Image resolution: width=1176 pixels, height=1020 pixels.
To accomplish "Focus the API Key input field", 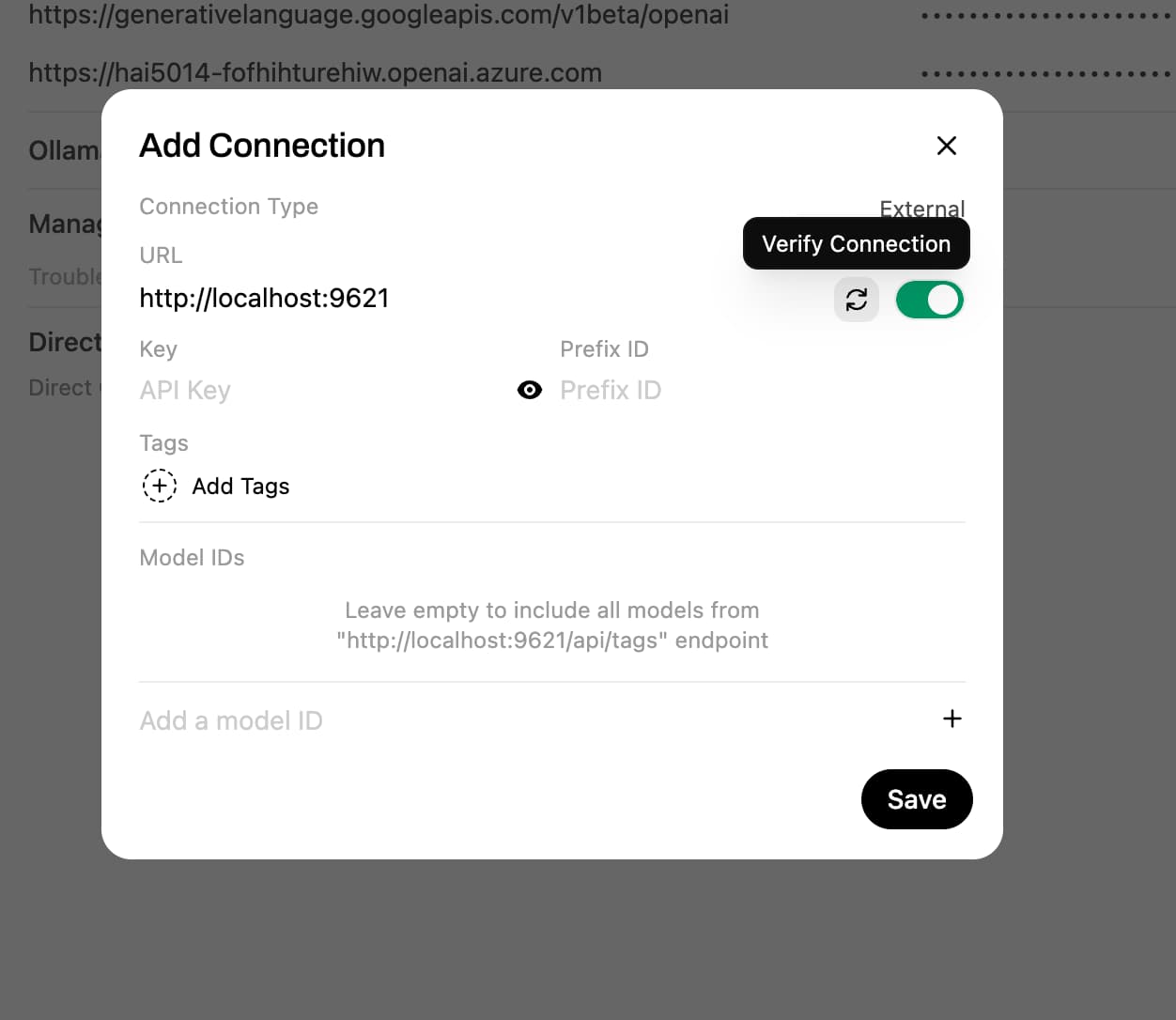I will 319,390.
